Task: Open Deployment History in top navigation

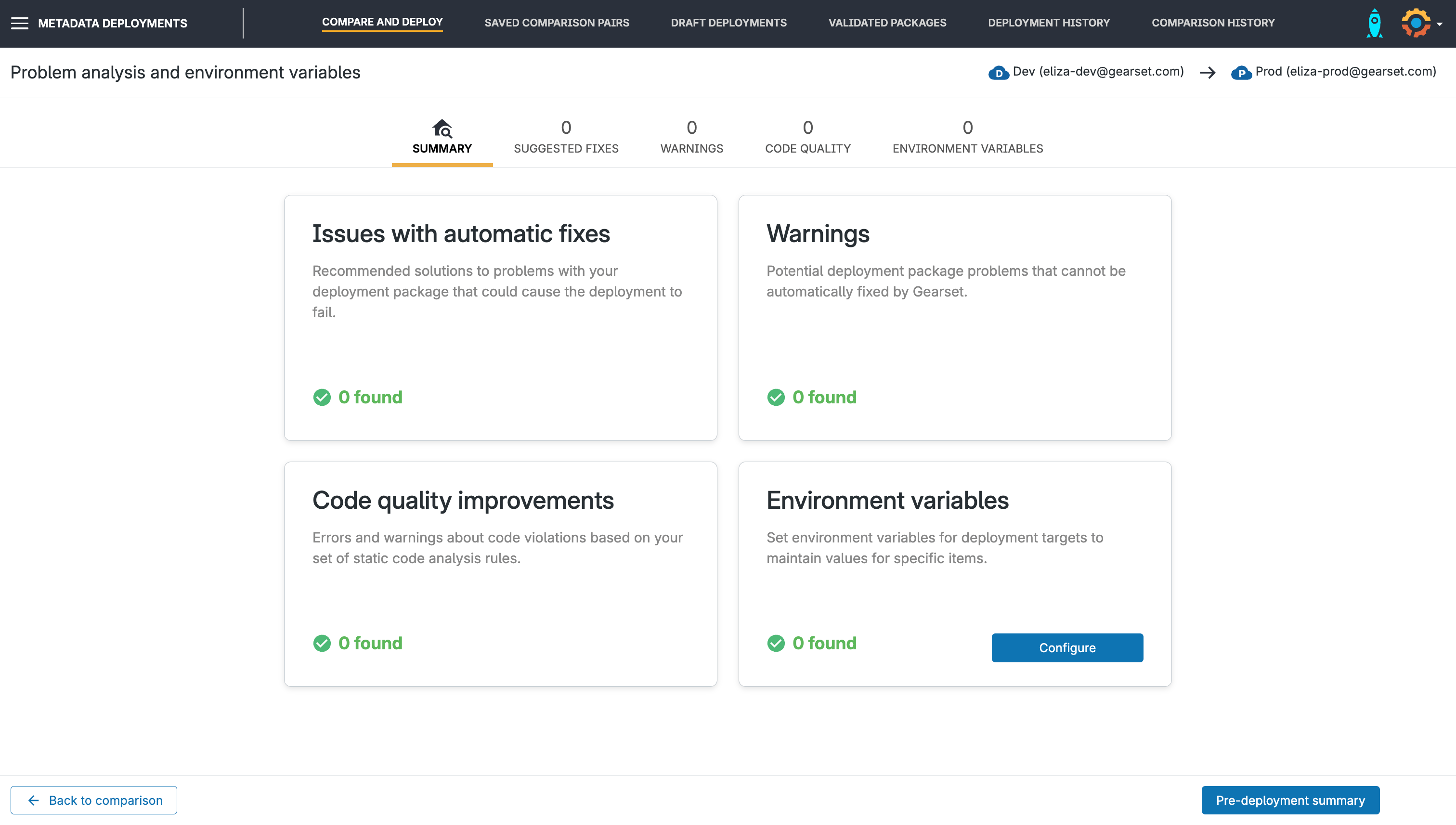Action: coord(1049,23)
